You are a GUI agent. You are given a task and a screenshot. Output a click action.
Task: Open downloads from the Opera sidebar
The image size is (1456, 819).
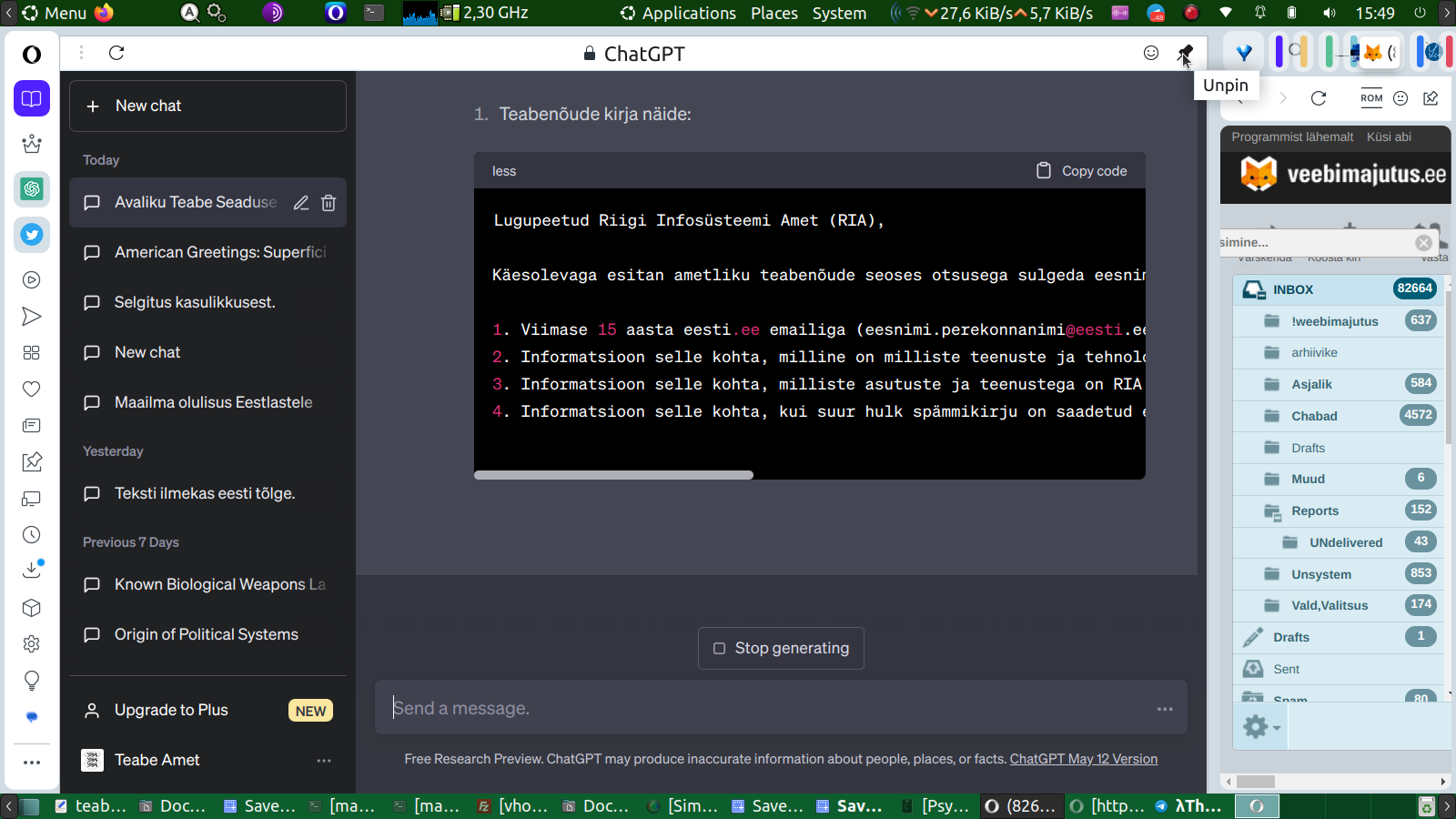(32, 571)
